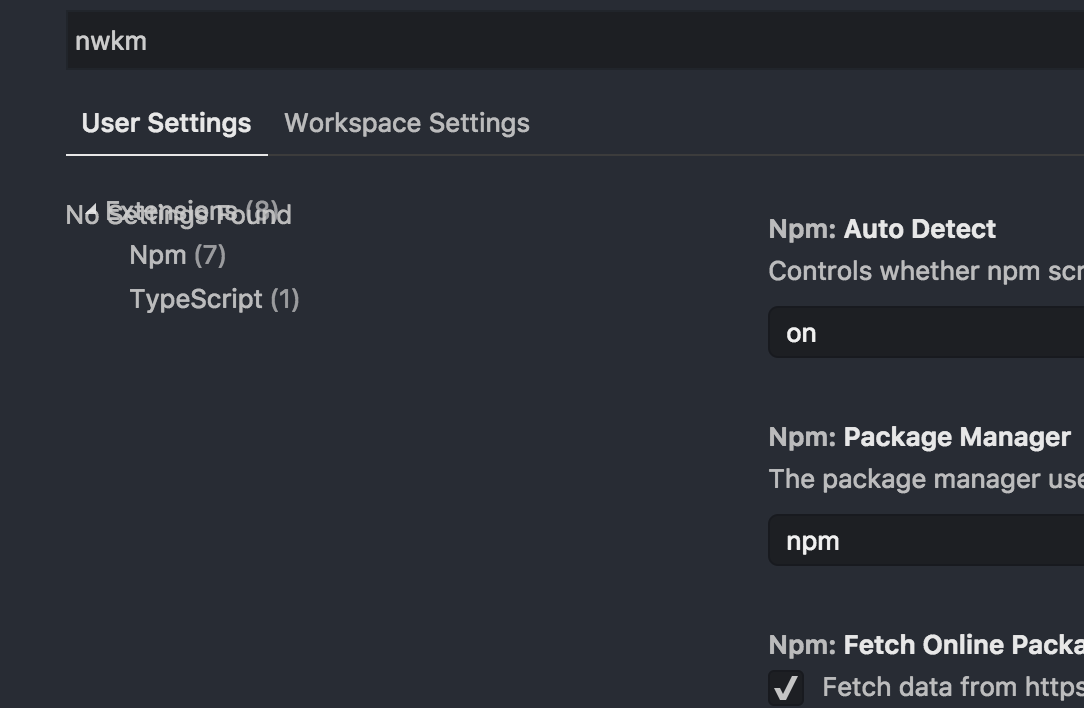Switch to the Workspace Settings tab
The width and height of the screenshot is (1084, 708).
pyautogui.click(x=406, y=122)
